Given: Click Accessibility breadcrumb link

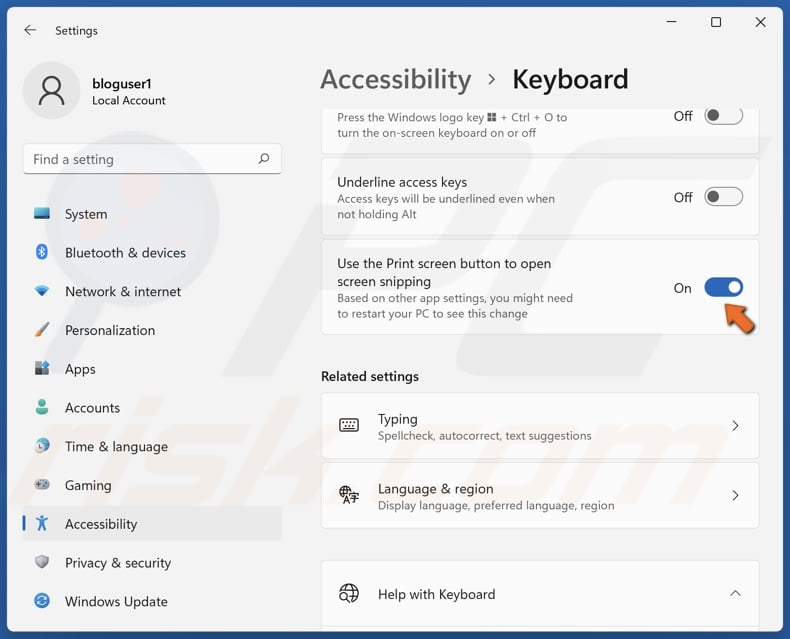Looking at the screenshot, I should pos(396,80).
